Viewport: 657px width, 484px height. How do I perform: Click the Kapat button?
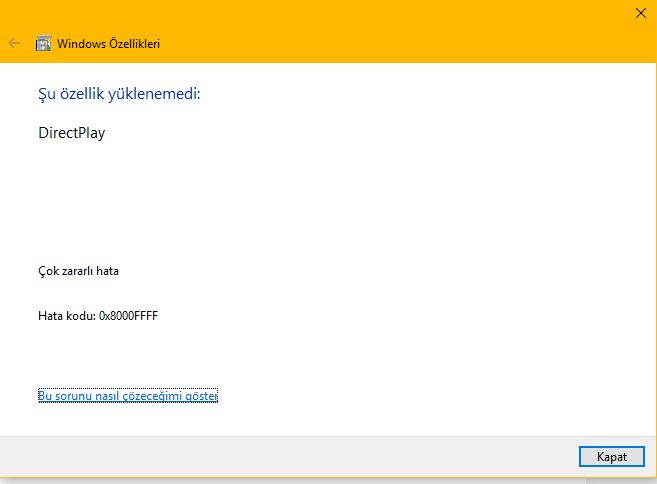point(611,456)
